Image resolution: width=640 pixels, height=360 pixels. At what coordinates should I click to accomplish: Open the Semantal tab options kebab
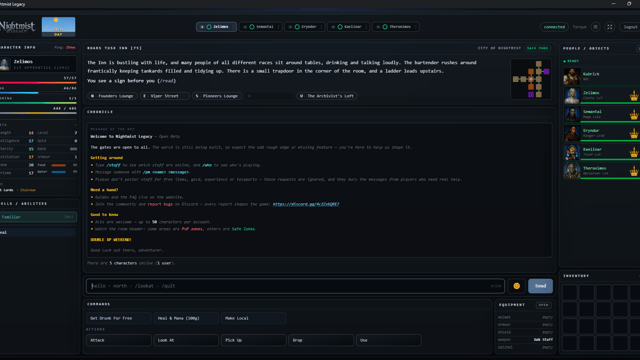278,27
